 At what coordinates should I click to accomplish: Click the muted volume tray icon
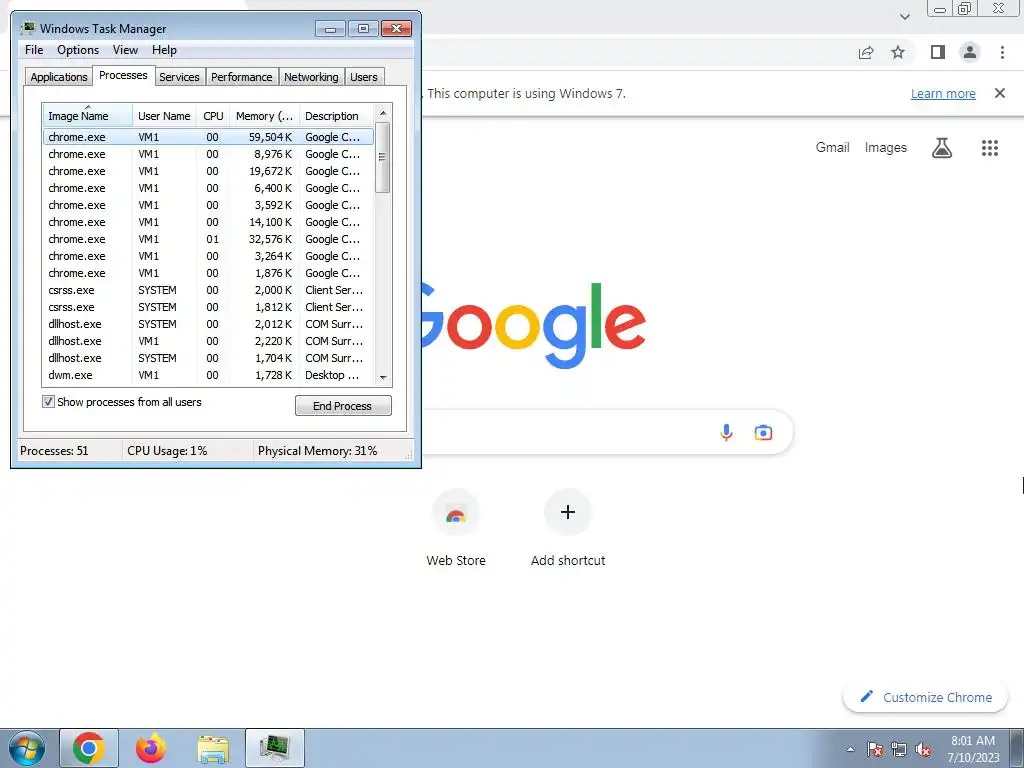tap(923, 750)
